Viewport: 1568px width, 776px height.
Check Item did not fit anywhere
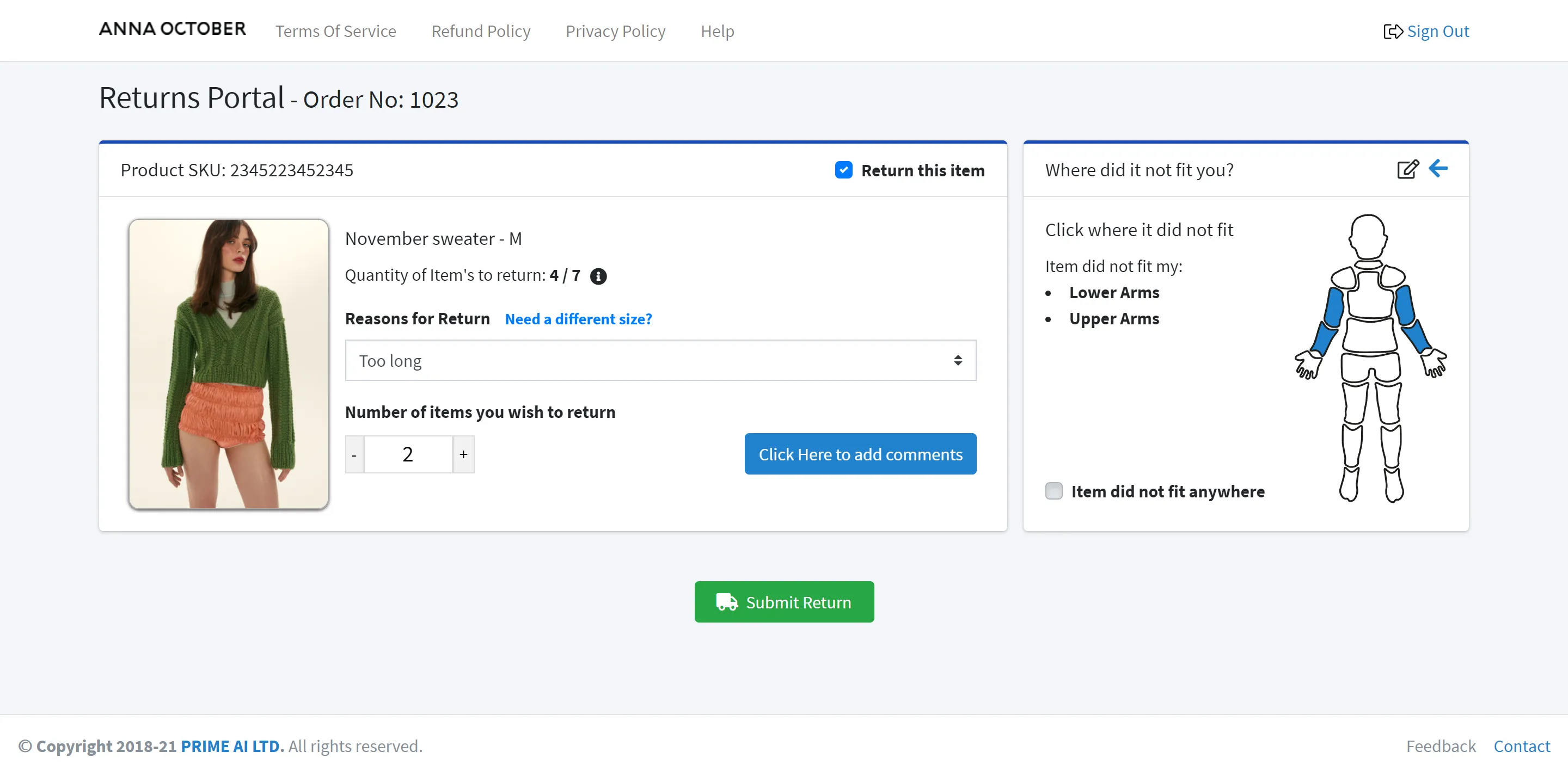[1053, 490]
